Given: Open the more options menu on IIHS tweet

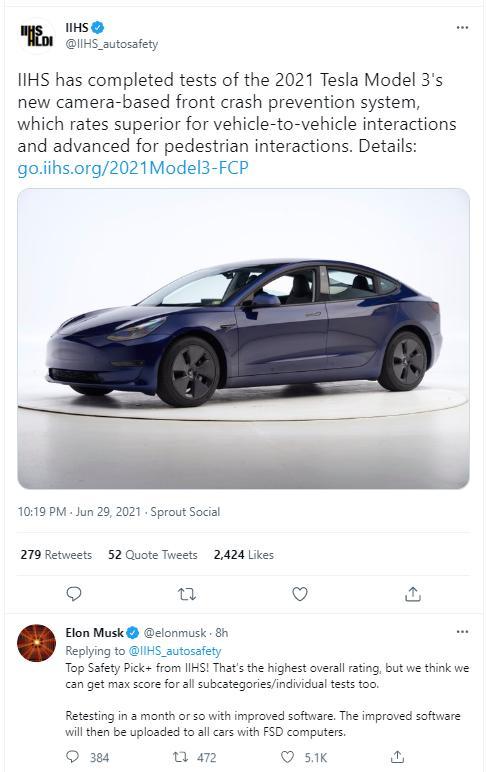Looking at the screenshot, I should (462, 28).
